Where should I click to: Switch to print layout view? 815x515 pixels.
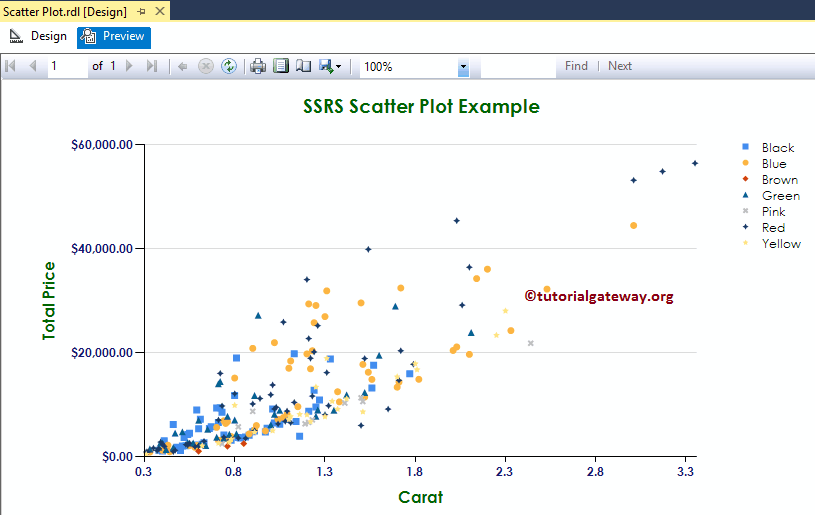click(281, 65)
